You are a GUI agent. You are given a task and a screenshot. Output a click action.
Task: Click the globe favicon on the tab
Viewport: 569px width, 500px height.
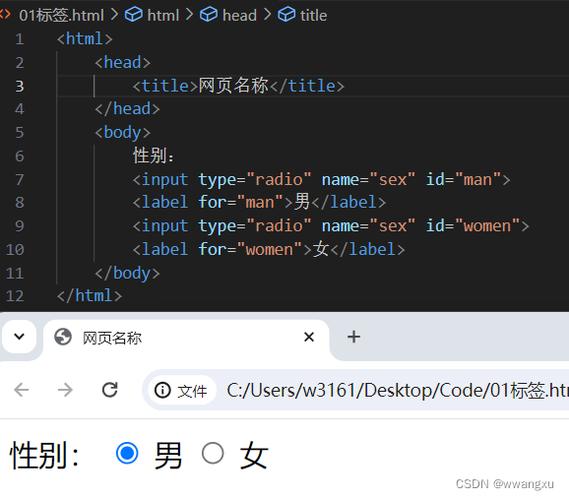point(63,337)
